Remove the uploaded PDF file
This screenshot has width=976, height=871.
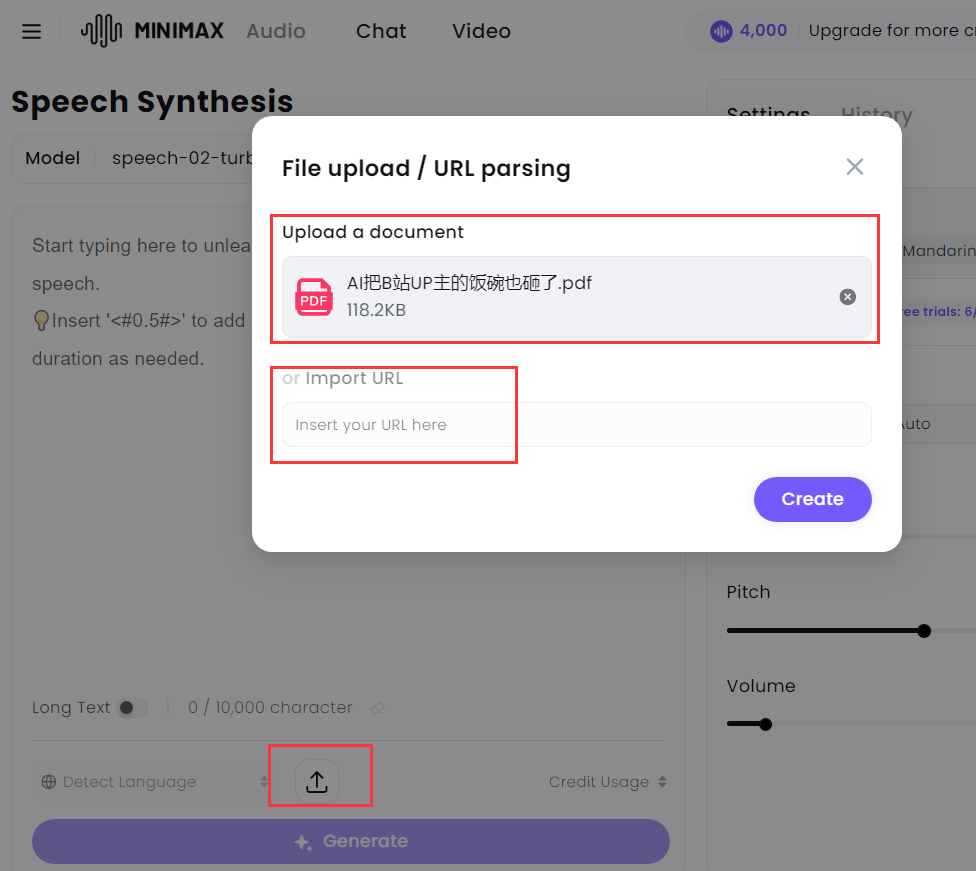click(x=847, y=297)
